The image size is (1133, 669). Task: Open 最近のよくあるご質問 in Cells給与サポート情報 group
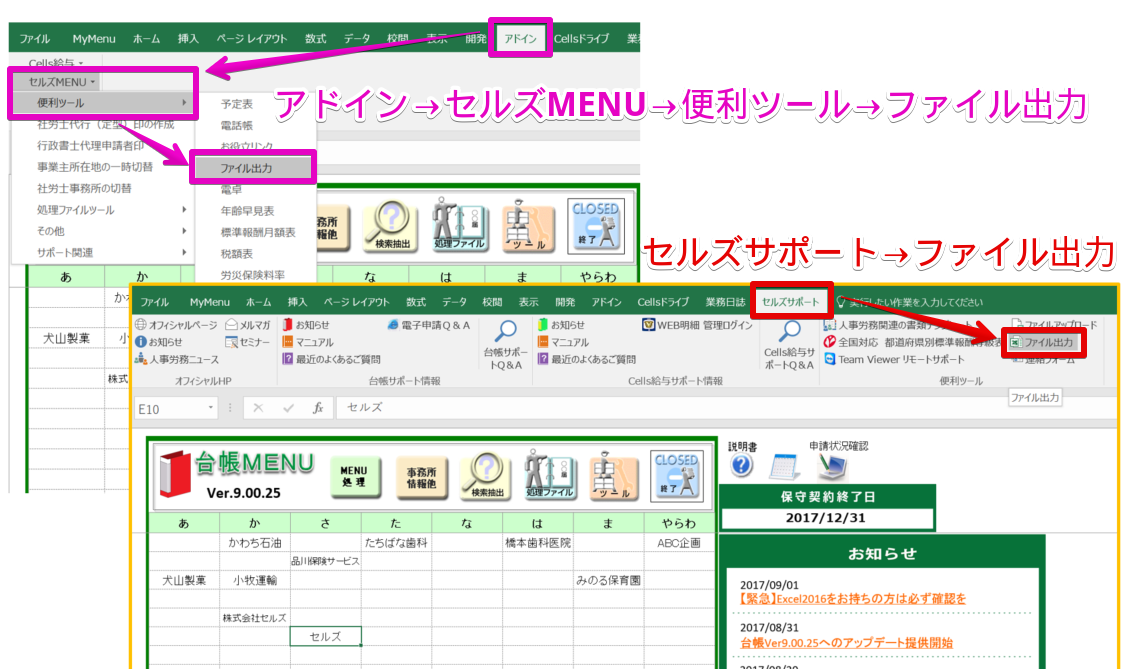tap(587, 359)
